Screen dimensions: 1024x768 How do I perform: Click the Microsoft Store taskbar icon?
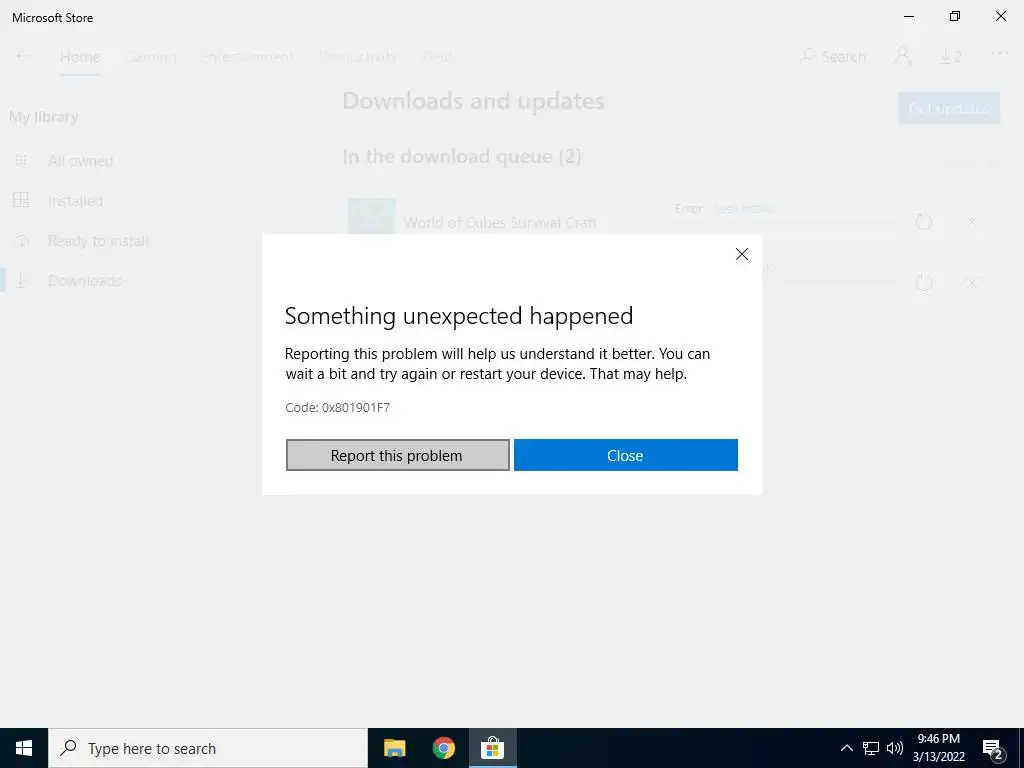(x=492, y=748)
